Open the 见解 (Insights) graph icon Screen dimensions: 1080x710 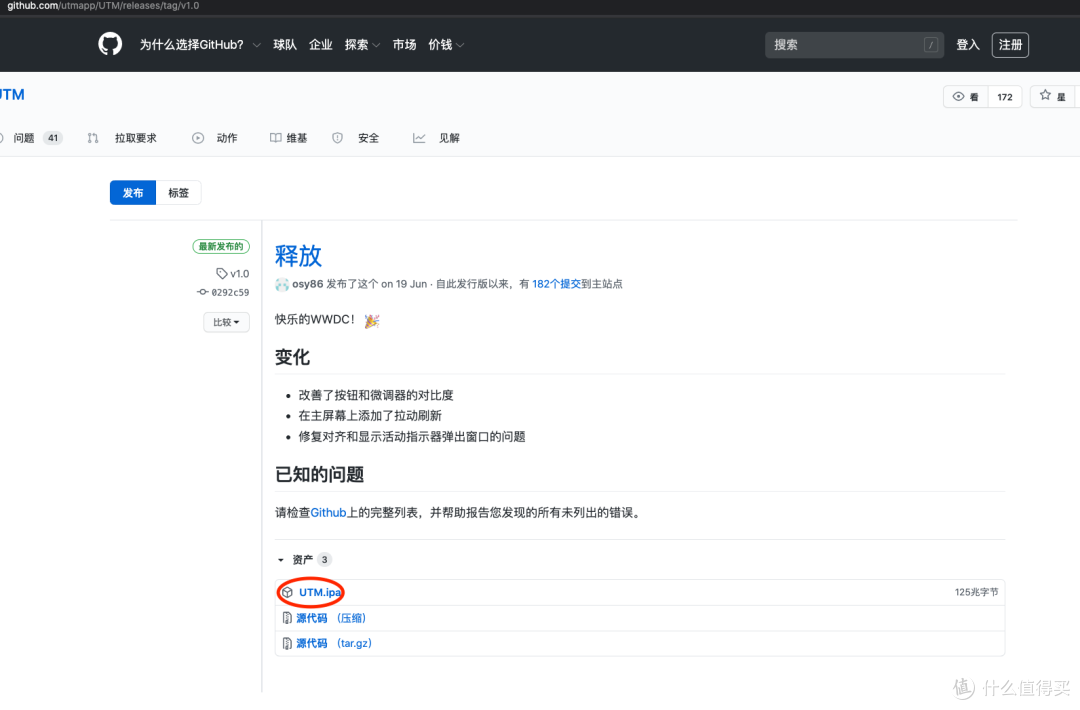pos(419,137)
